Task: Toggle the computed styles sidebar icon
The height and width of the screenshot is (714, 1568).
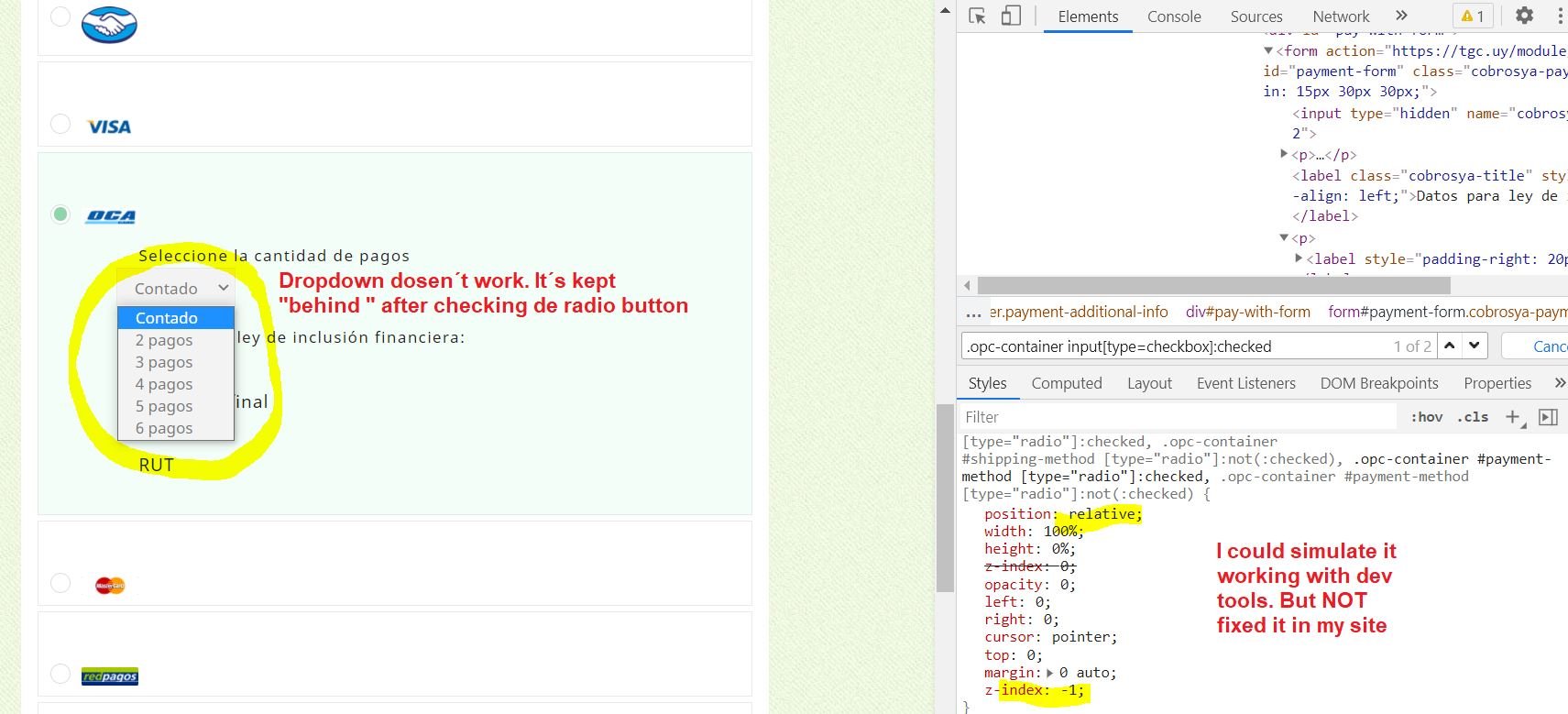Action: pos(1548,417)
